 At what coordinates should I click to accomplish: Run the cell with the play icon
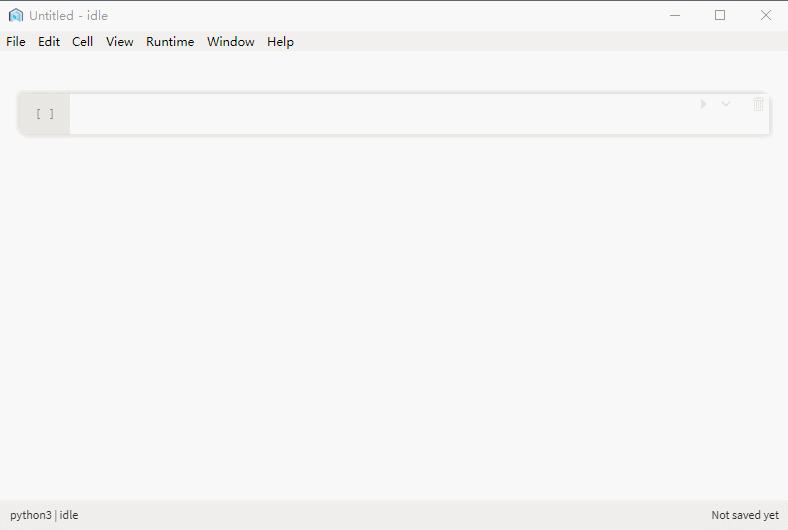coord(703,104)
